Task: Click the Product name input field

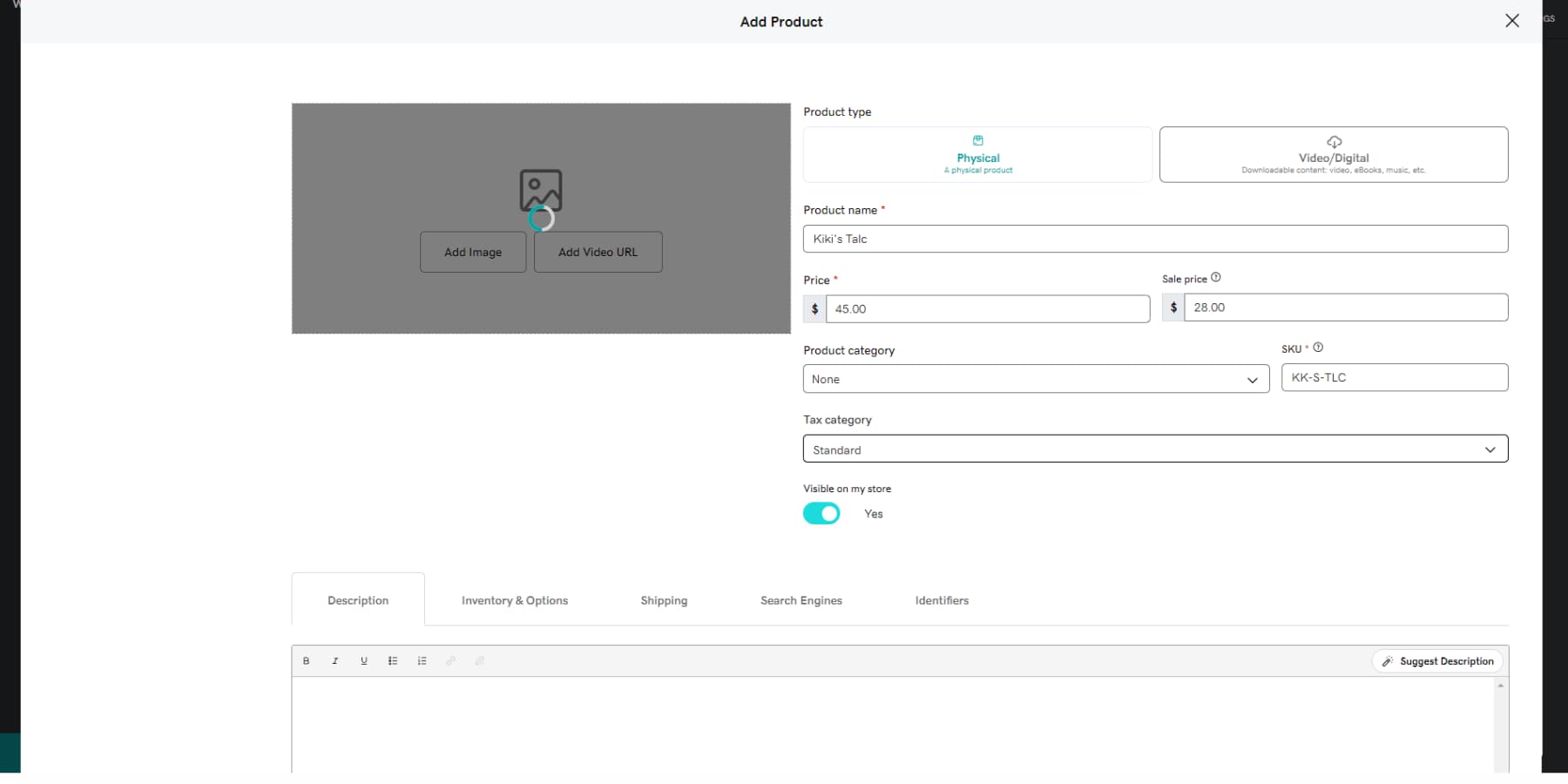Action: [x=1155, y=239]
